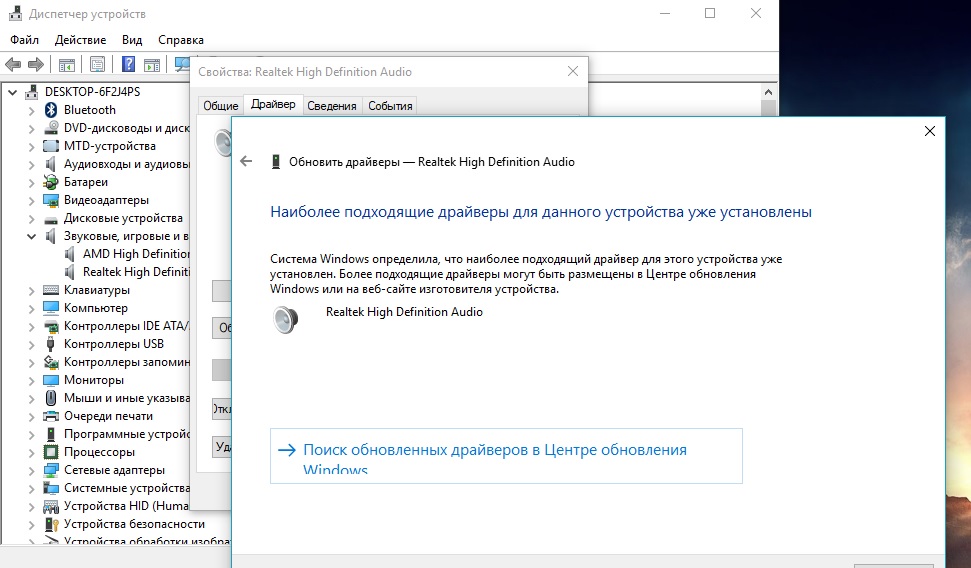This screenshot has width=971, height=568.
Task: Collapse the DESKTOP-6F2J4PS root node
Action: (12, 92)
